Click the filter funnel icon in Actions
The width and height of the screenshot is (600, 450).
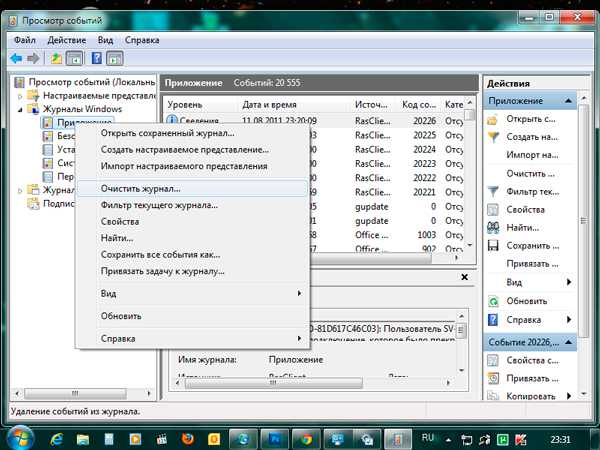[x=492, y=191]
